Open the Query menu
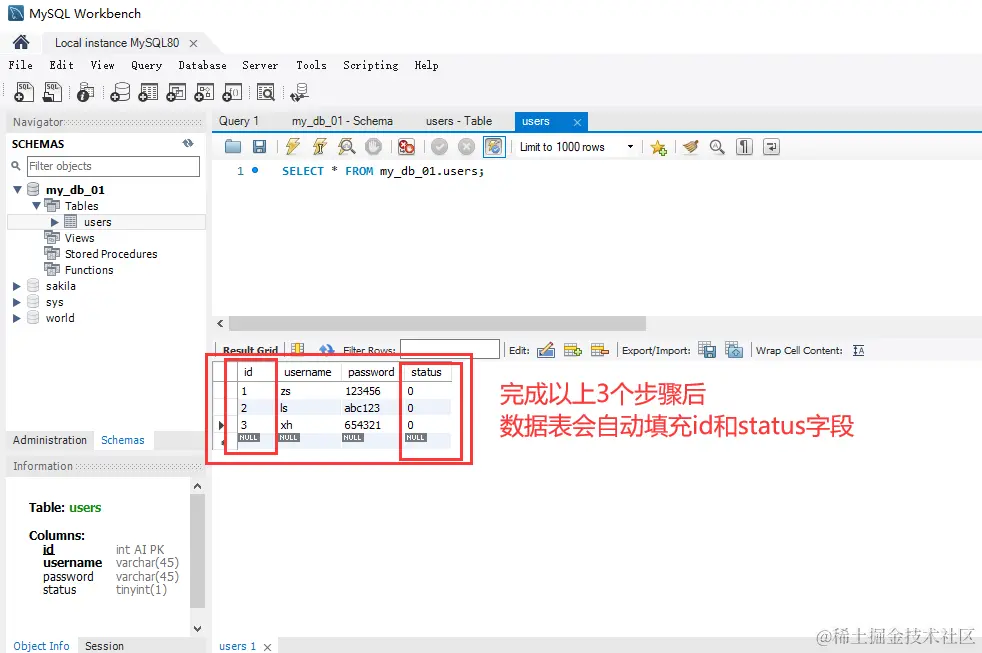 [x=147, y=65]
